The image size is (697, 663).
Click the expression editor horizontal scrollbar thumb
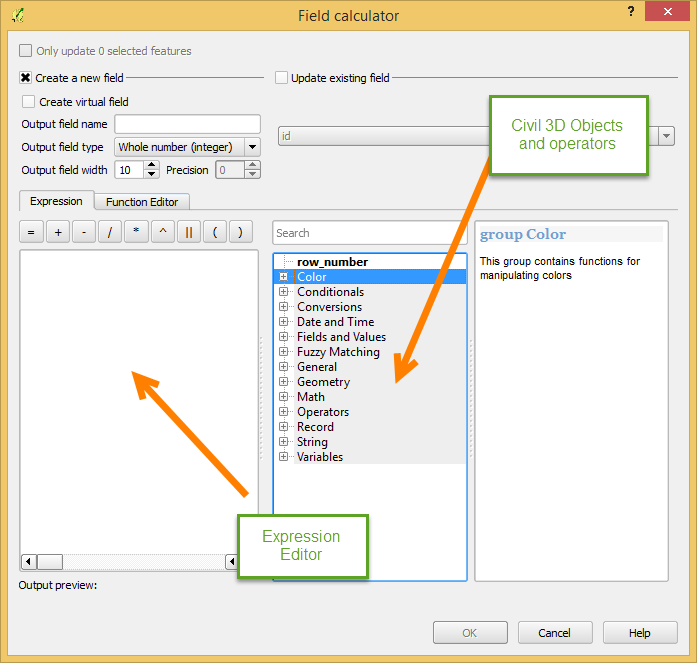pos(50,562)
